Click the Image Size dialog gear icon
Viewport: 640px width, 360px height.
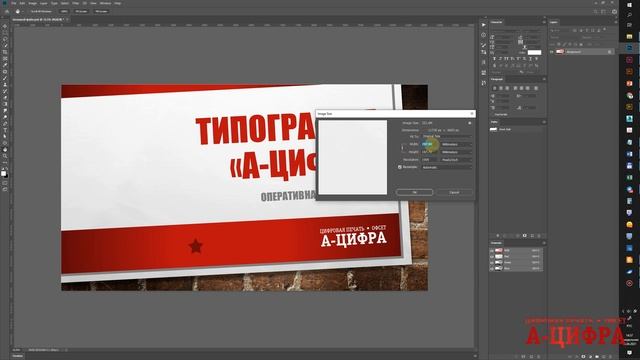[470, 123]
